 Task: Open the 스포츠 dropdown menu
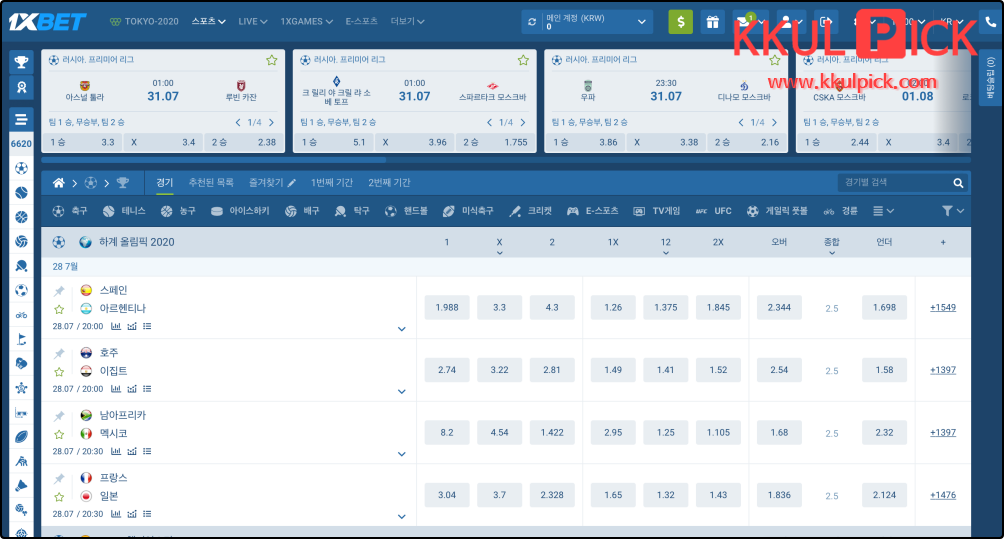click(209, 21)
